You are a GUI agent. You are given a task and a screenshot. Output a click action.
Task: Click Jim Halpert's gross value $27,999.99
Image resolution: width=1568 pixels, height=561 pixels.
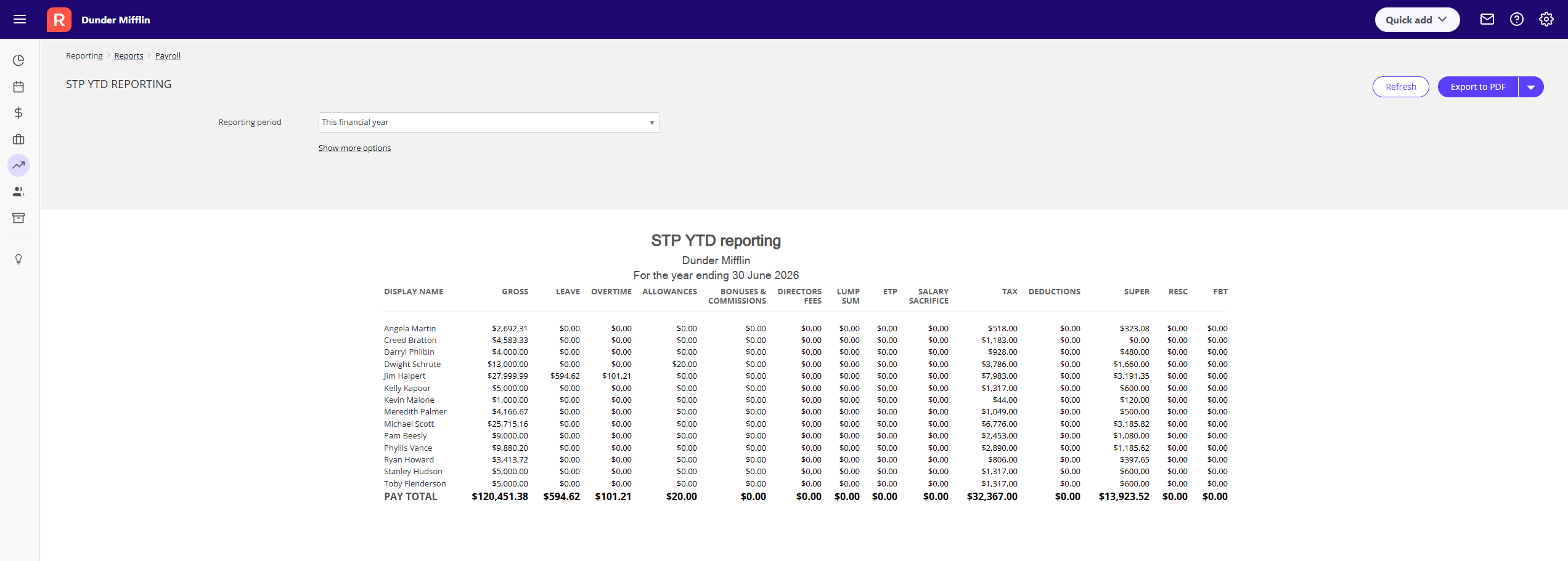(x=508, y=376)
